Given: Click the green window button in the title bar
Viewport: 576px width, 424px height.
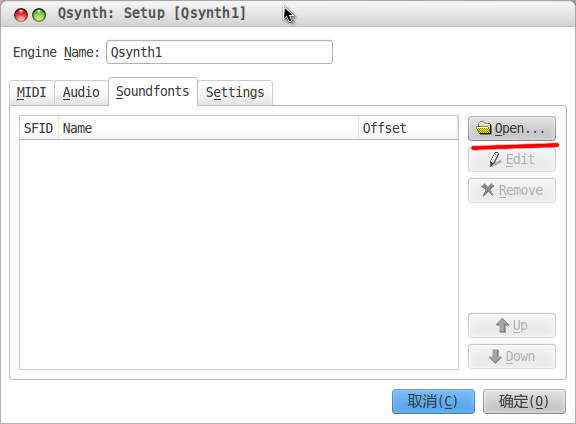Looking at the screenshot, I should 39,15.
